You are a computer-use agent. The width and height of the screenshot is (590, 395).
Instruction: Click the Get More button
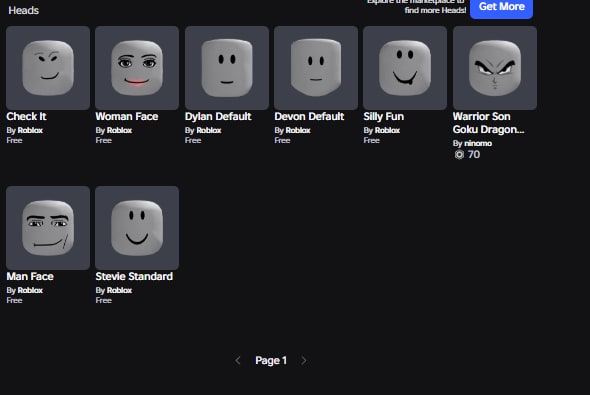coord(501,8)
